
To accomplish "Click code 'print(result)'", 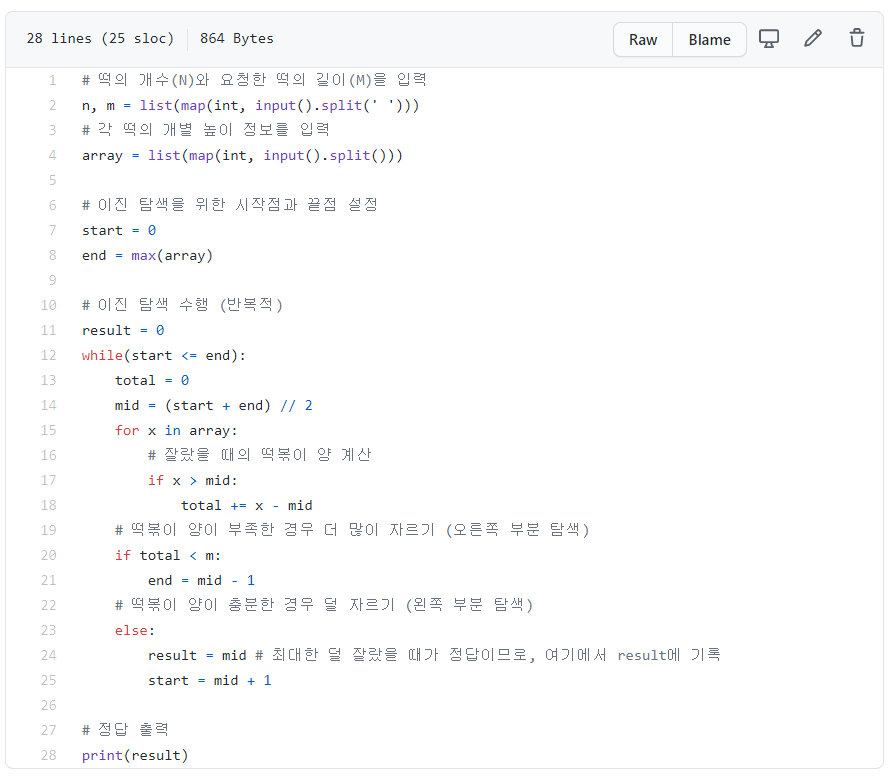I will coord(135,756).
